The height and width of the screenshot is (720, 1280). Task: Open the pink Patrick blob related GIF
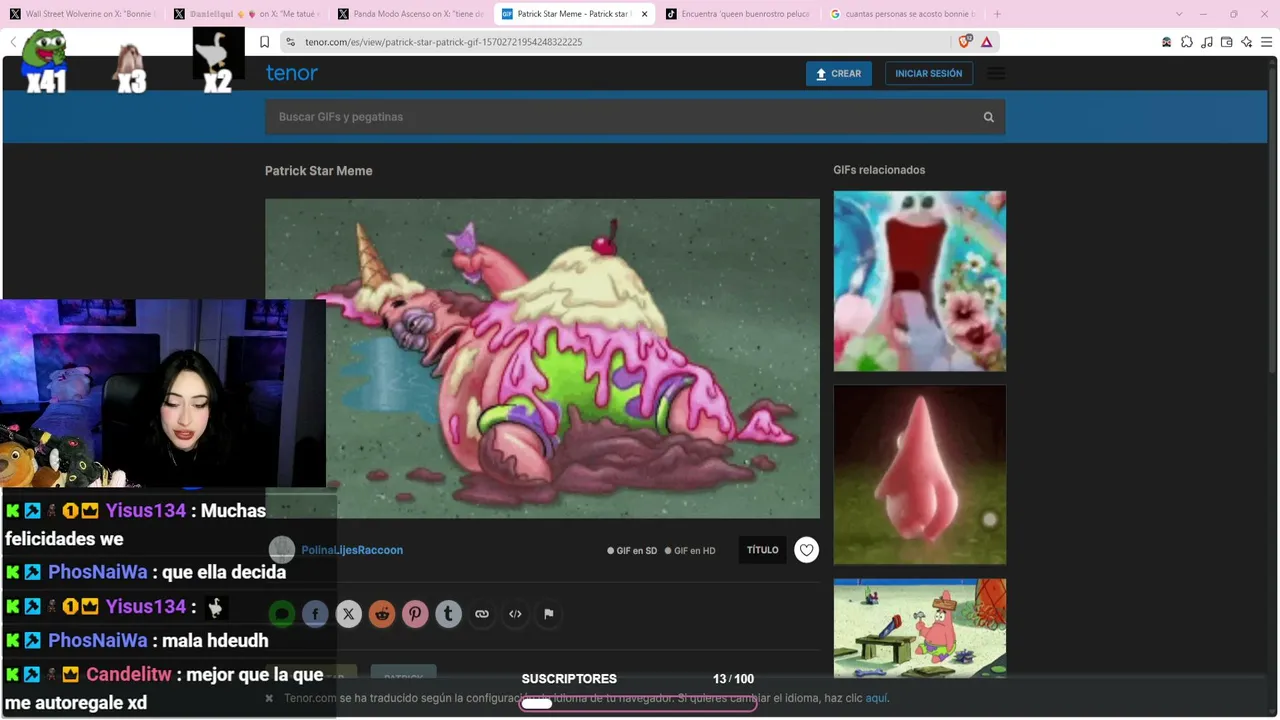pos(920,475)
